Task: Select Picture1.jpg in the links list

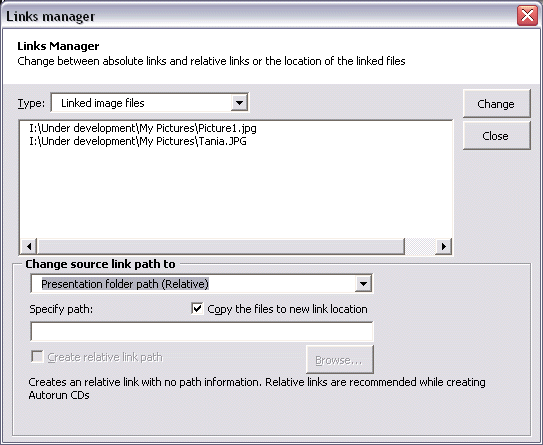Action: [143, 128]
